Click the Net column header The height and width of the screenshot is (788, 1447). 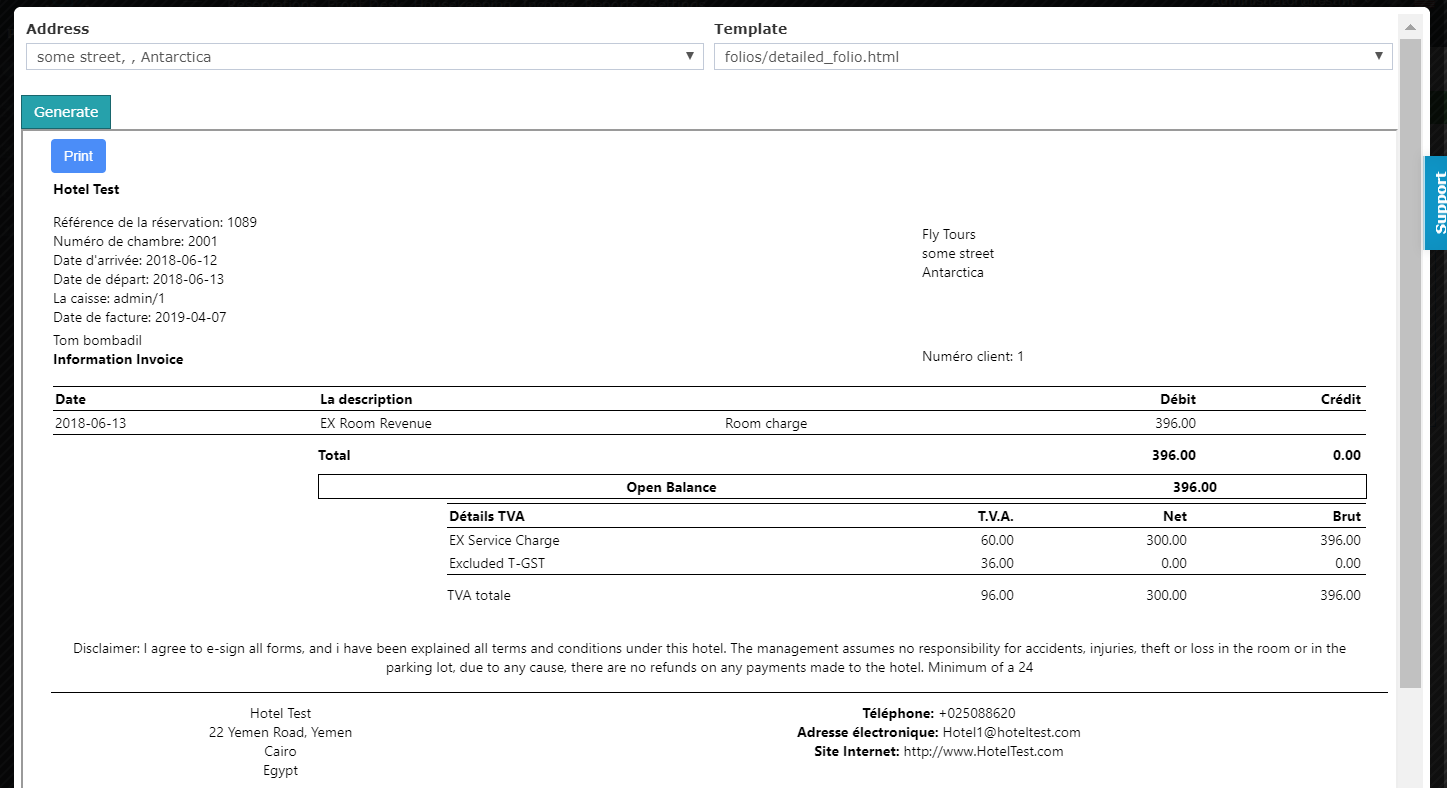tap(1174, 516)
